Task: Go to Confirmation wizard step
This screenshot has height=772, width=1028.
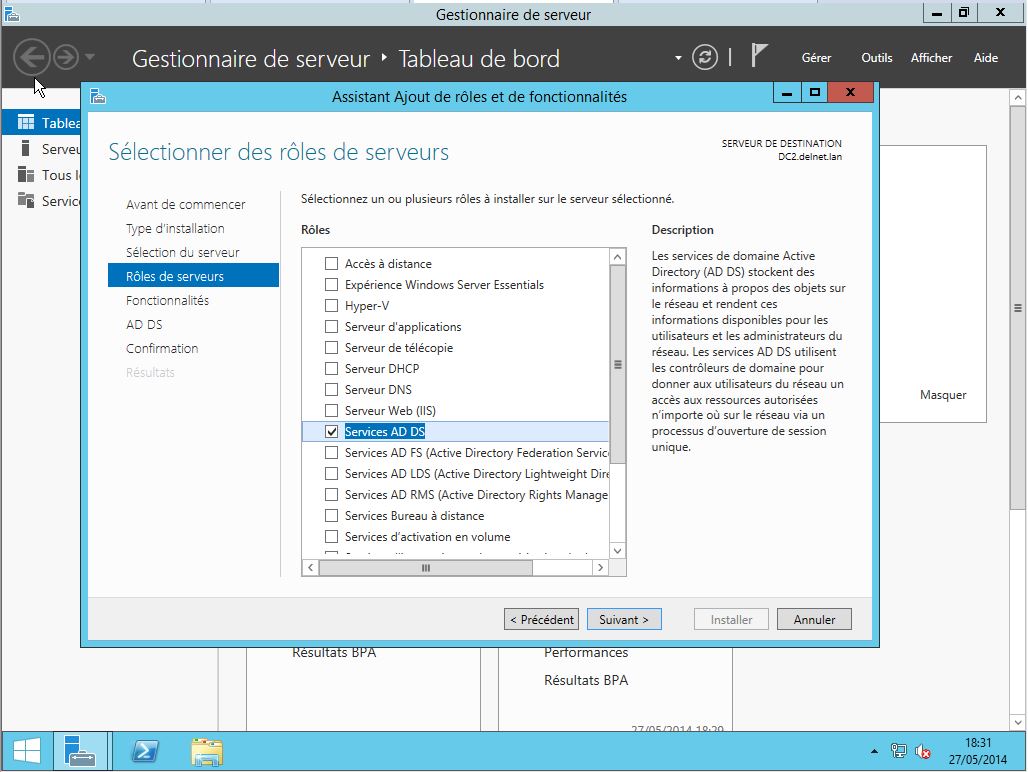Action: pos(162,348)
